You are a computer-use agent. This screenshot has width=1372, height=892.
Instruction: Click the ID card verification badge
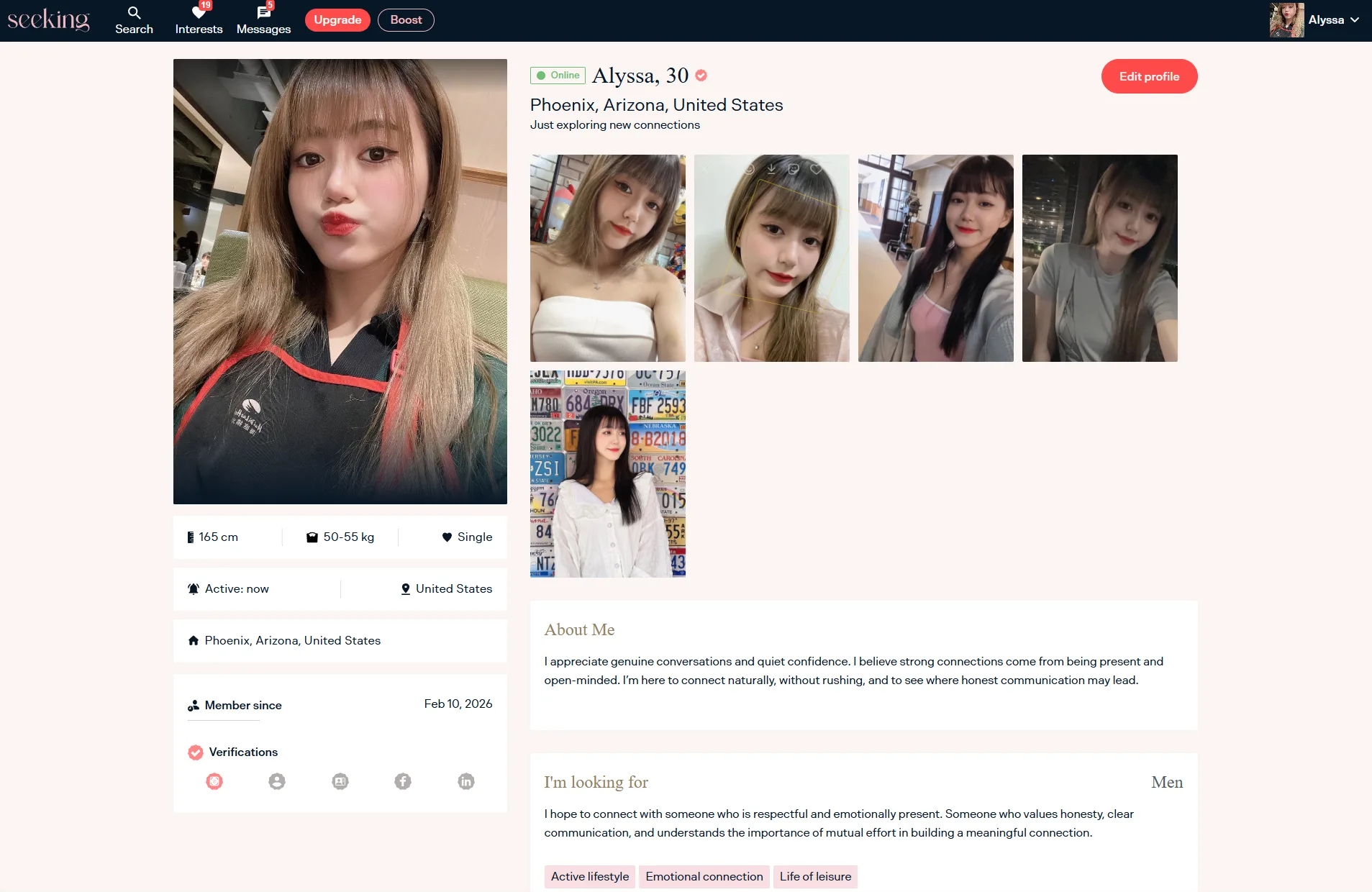pyautogui.click(x=340, y=781)
